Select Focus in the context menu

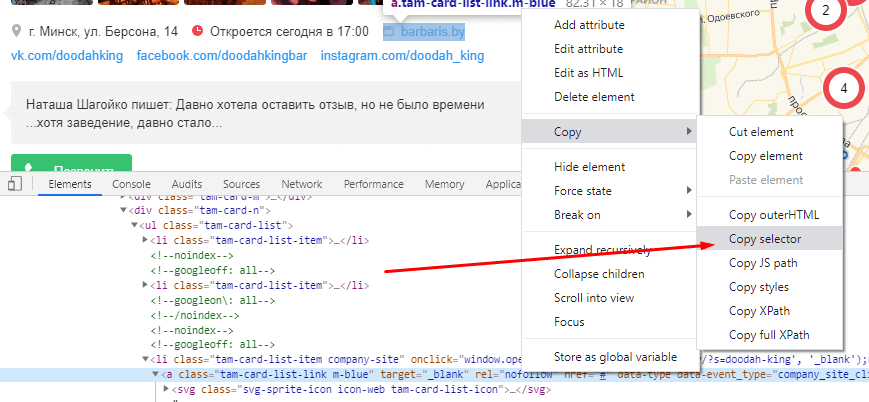[611, 322]
